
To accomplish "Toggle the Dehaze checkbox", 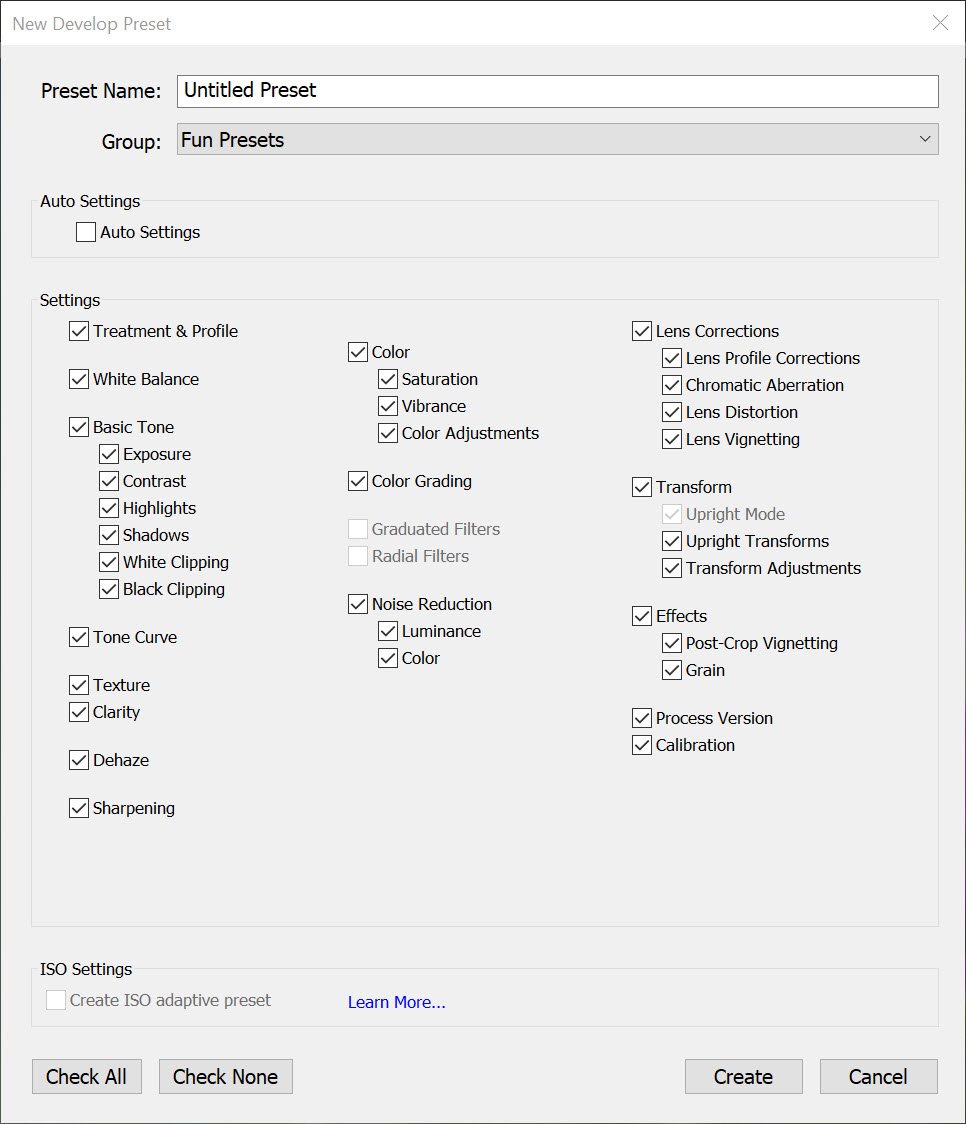I will point(78,760).
